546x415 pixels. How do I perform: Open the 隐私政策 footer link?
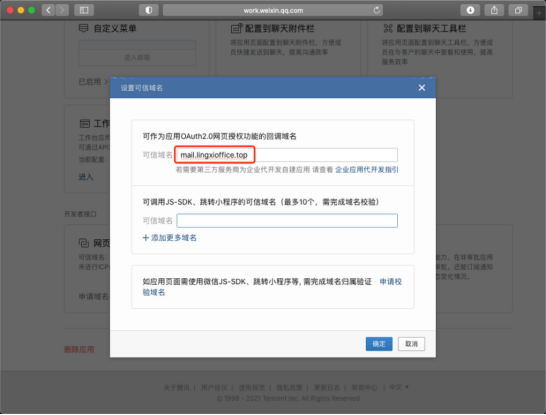(289, 387)
